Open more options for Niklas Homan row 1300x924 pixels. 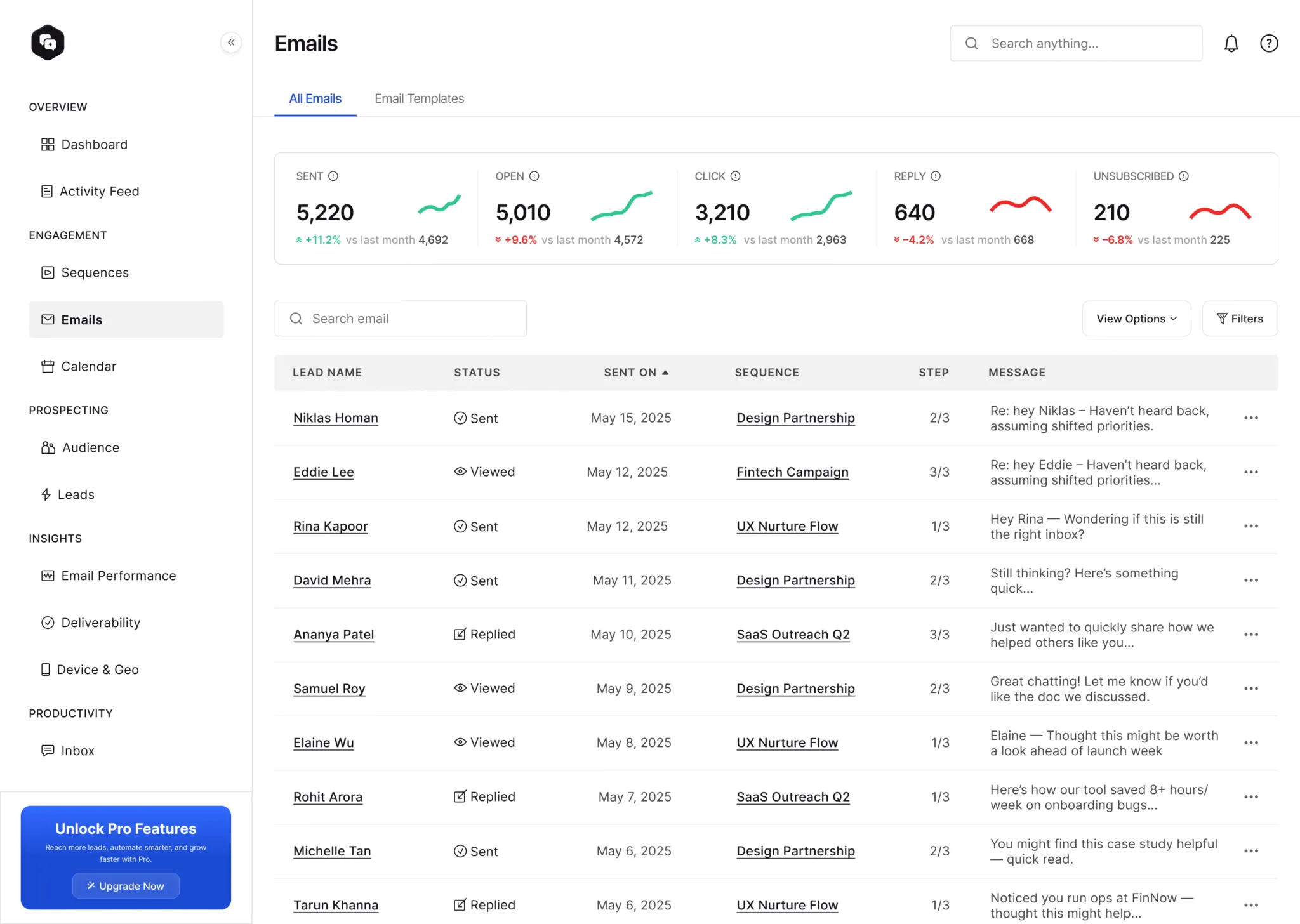click(x=1250, y=418)
